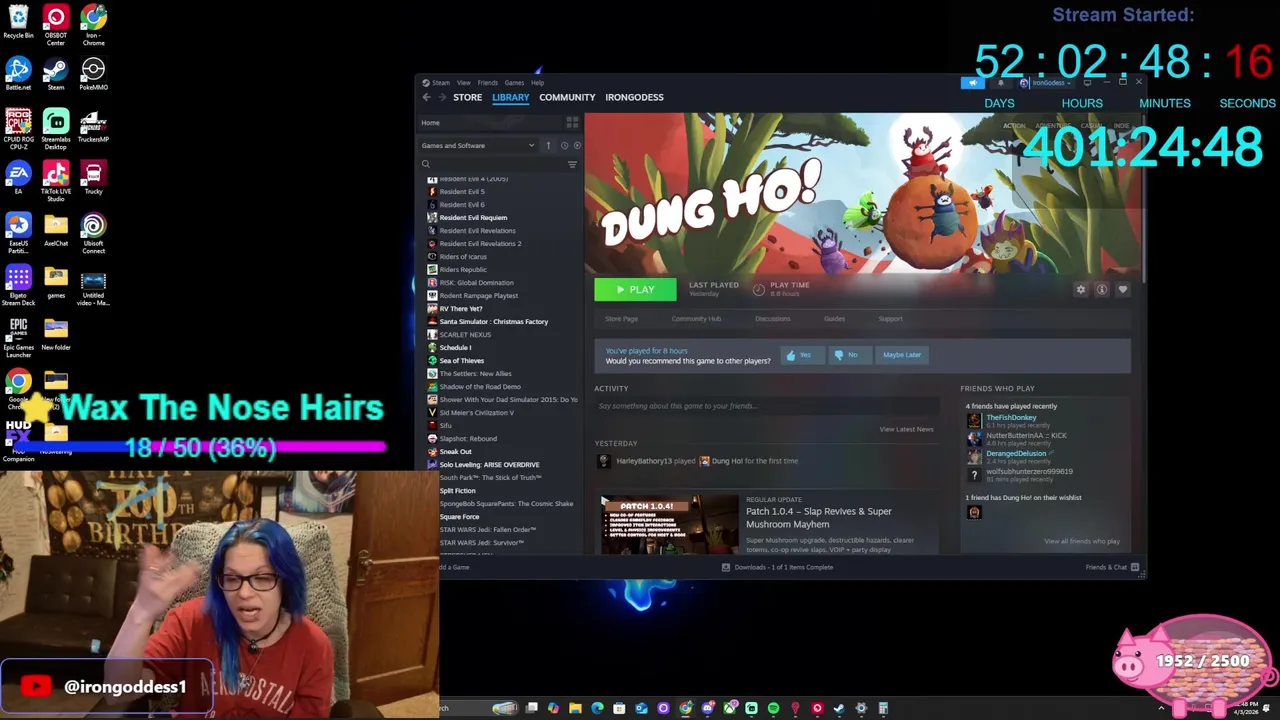This screenshot has height=720, width=1280.
Task: Click the 'Say something about this game' field
Action: pos(767,406)
